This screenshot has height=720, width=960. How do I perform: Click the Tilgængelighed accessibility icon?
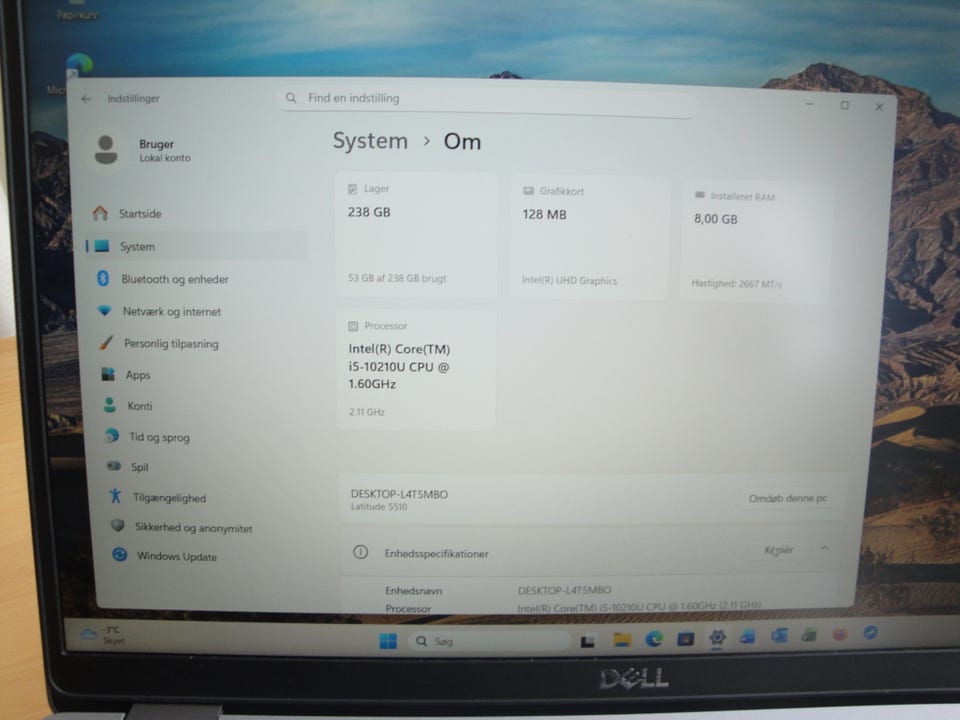pyautogui.click(x=115, y=496)
